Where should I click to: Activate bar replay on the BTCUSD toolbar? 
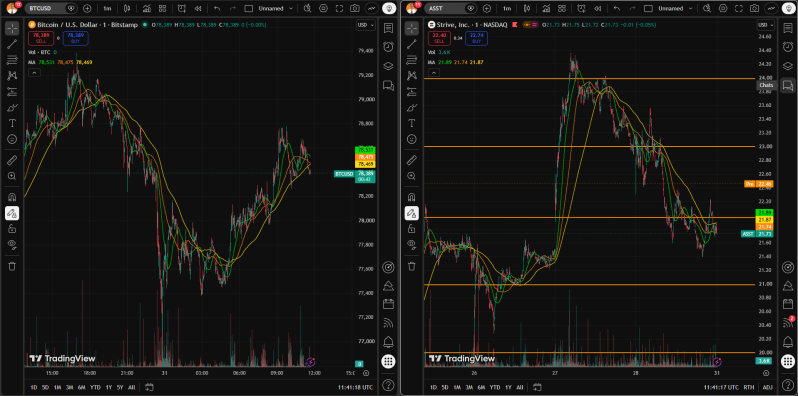(x=198, y=8)
